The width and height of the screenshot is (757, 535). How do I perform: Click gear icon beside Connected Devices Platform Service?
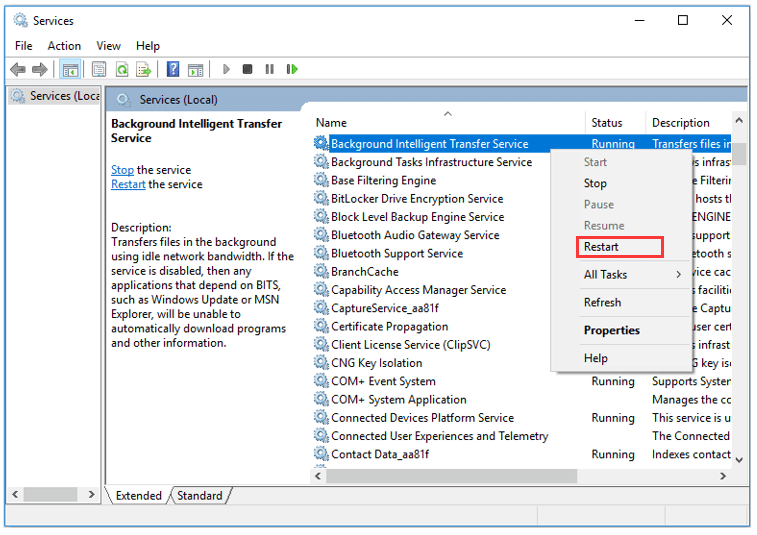click(321, 417)
